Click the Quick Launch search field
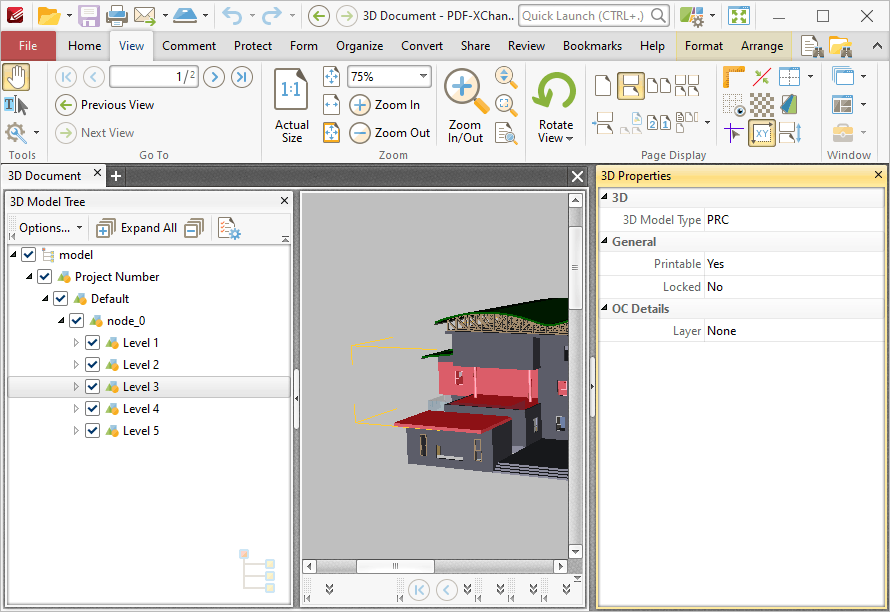 coord(594,16)
